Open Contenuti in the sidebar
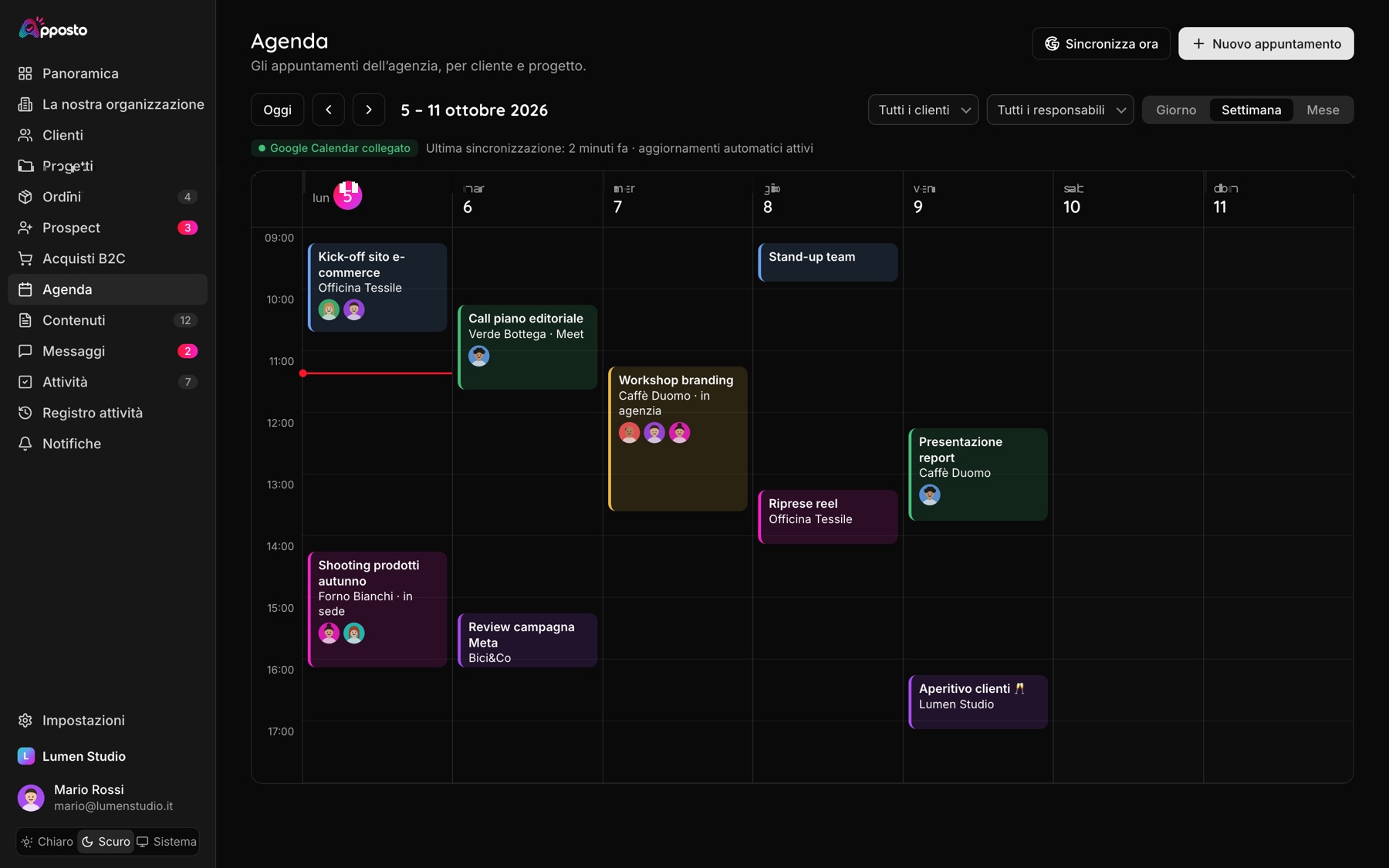The image size is (1389, 868). tap(108, 320)
